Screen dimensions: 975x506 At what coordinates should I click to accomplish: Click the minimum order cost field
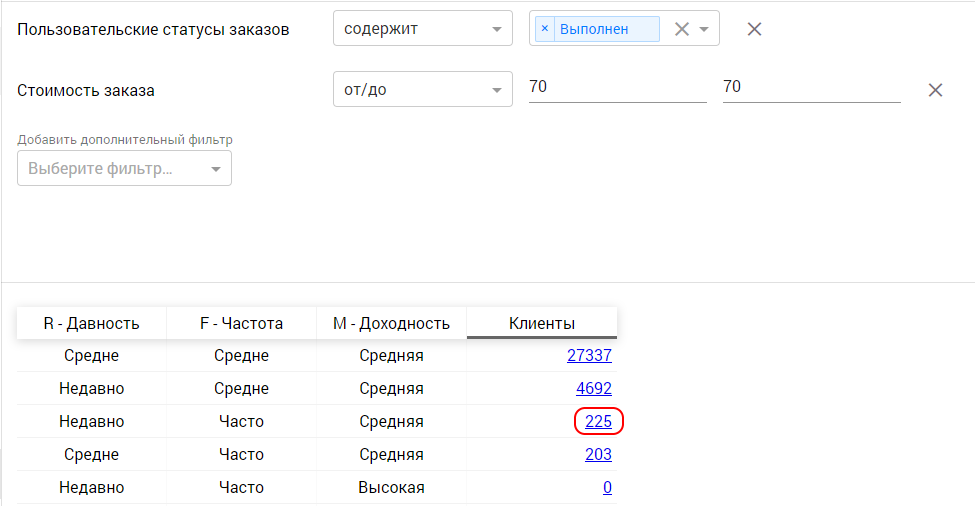617,88
